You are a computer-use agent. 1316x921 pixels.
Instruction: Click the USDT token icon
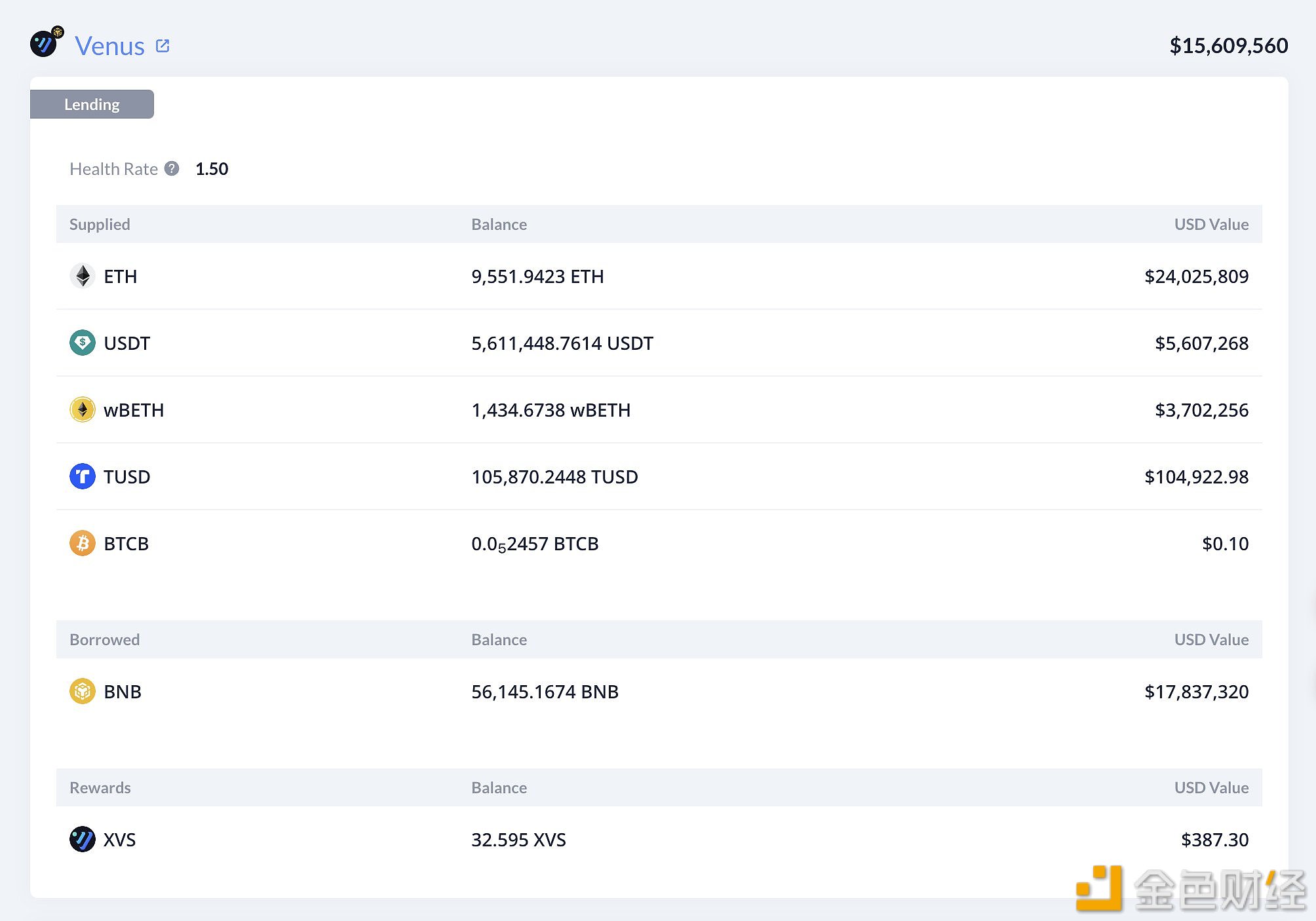click(83, 343)
